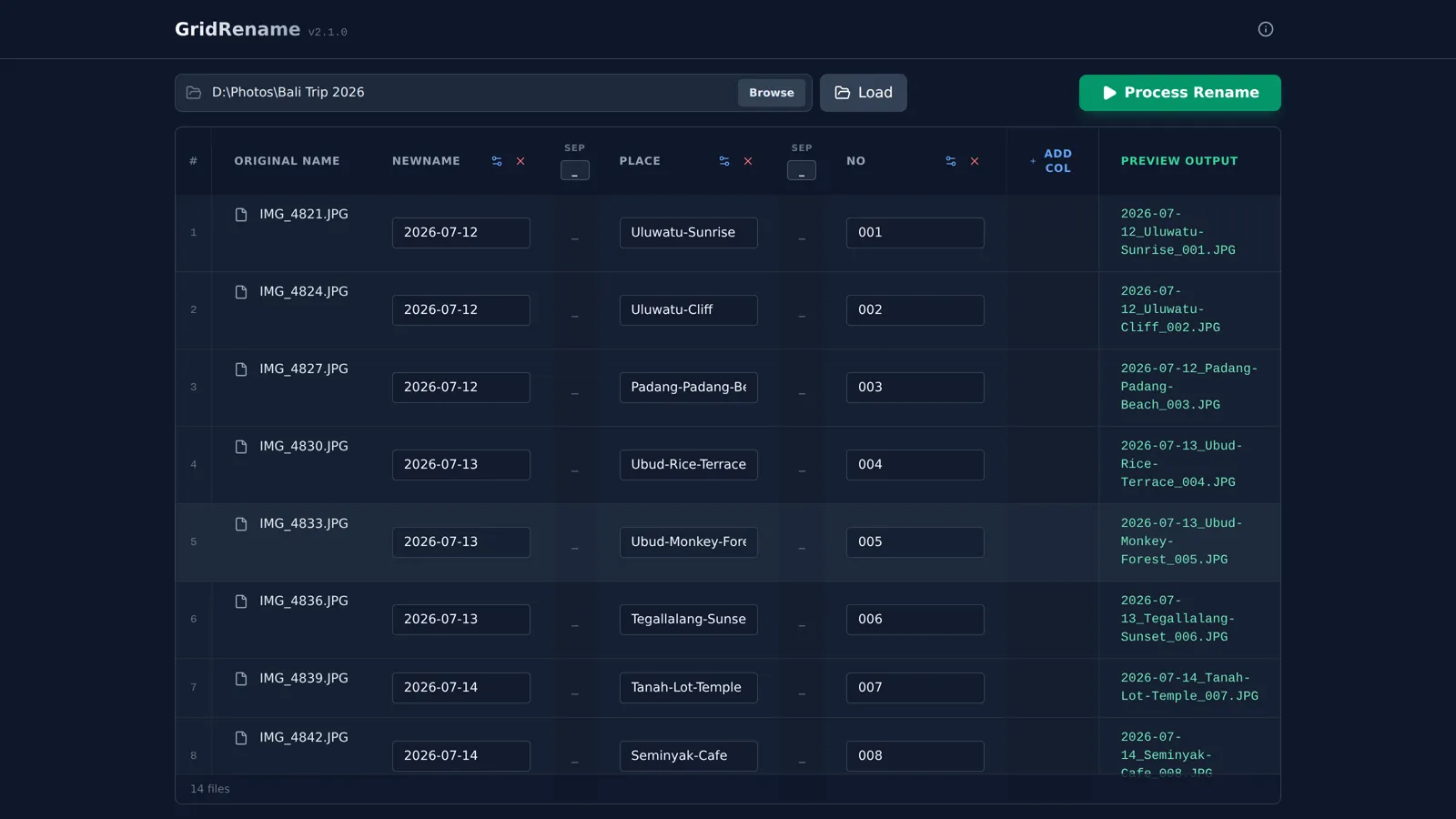The height and width of the screenshot is (819, 1456).
Task: Click file icon next to IMG_4821.JPG
Action: tap(241, 215)
